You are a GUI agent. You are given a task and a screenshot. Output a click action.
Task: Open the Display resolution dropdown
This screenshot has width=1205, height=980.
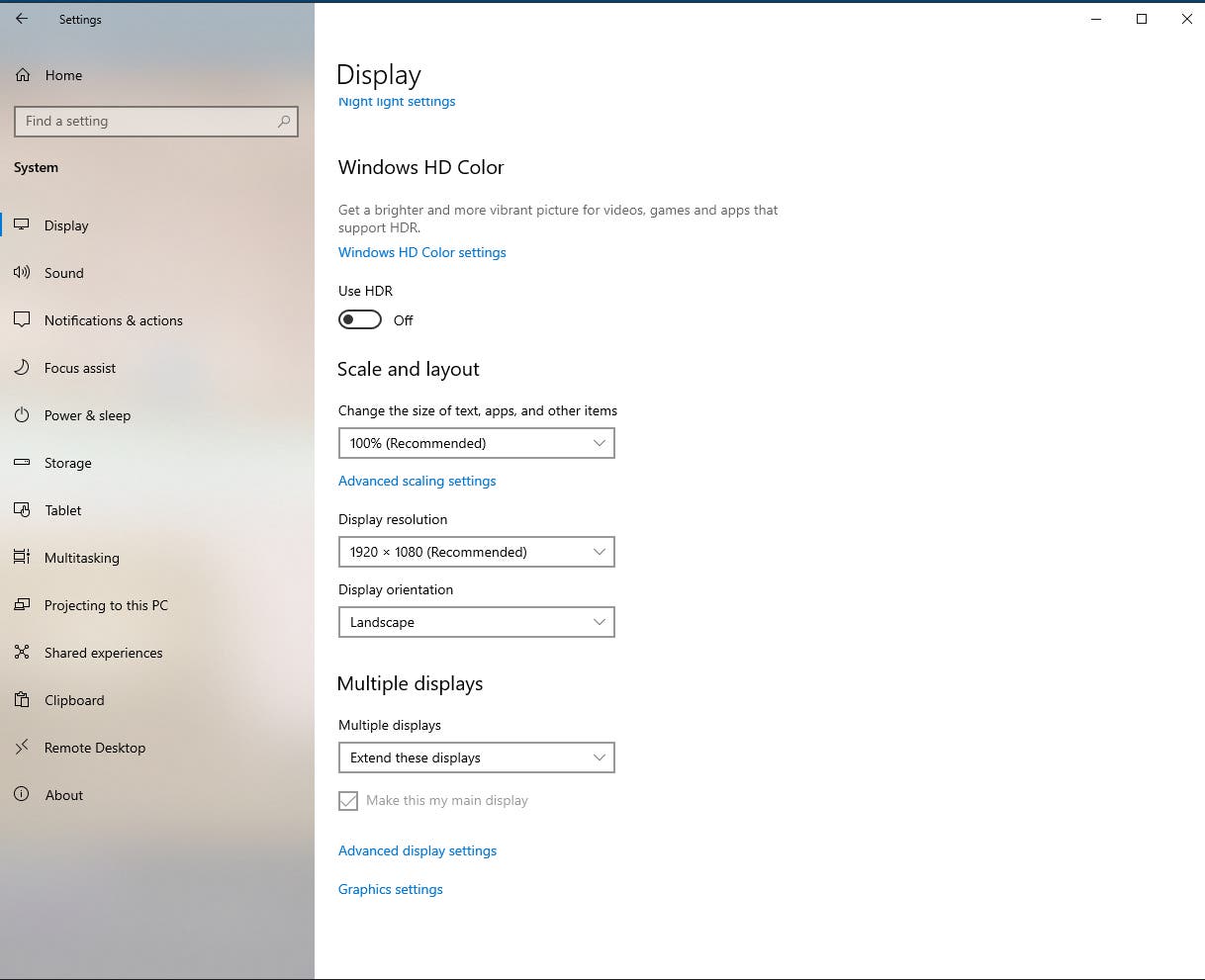click(476, 552)
